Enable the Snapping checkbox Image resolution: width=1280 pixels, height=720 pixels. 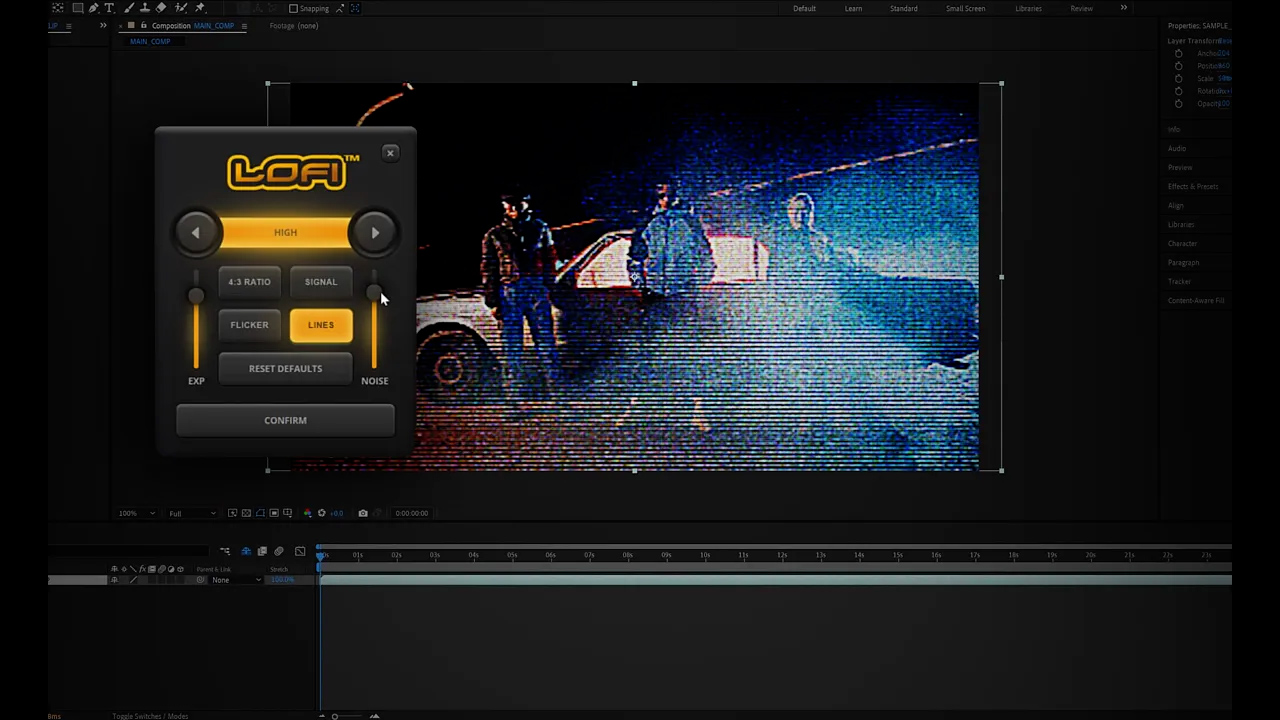[293, 8]
